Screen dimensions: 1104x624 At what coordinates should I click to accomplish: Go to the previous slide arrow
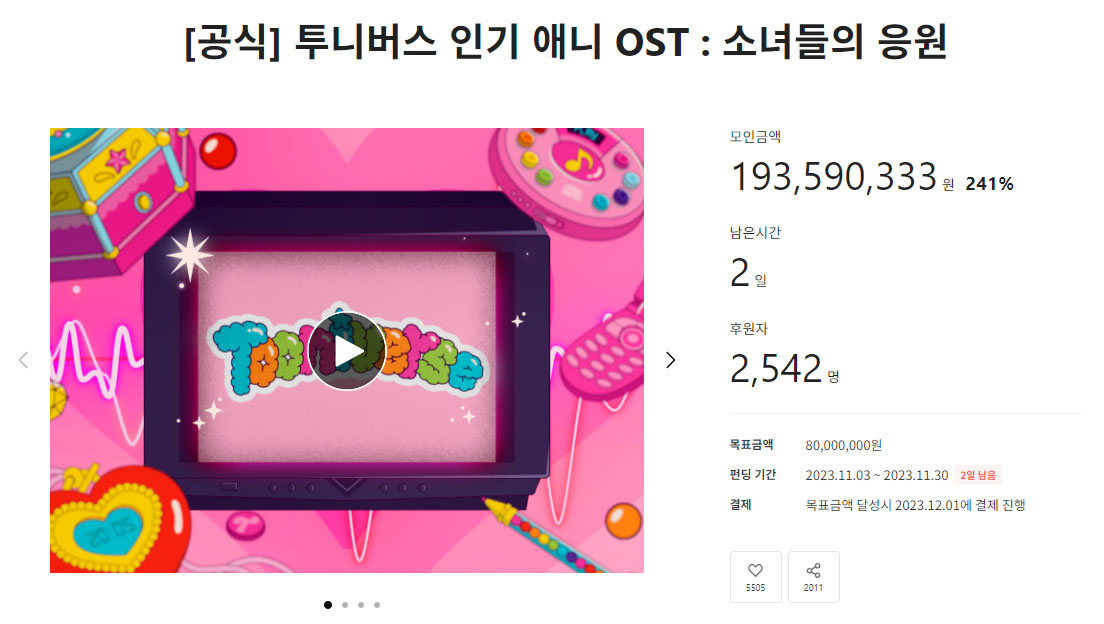click(x=23, y=360)
